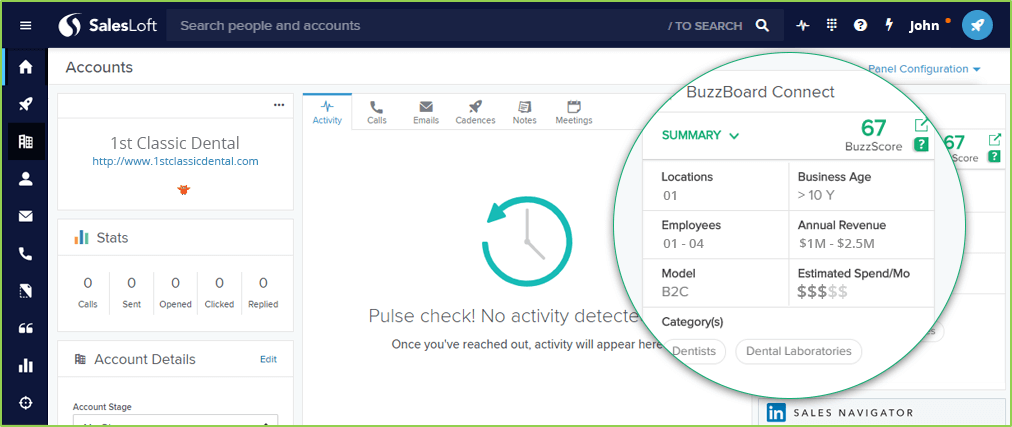Image resolution: width=1012 pixels, height=427 pixels.
Task: Open the help question mark icon
Action: 860,26
